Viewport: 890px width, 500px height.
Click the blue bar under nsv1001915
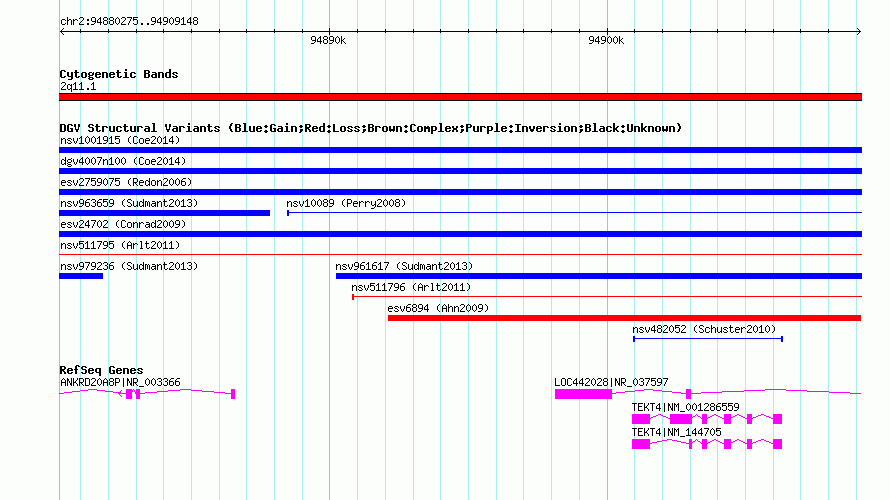tap(460, 150)
